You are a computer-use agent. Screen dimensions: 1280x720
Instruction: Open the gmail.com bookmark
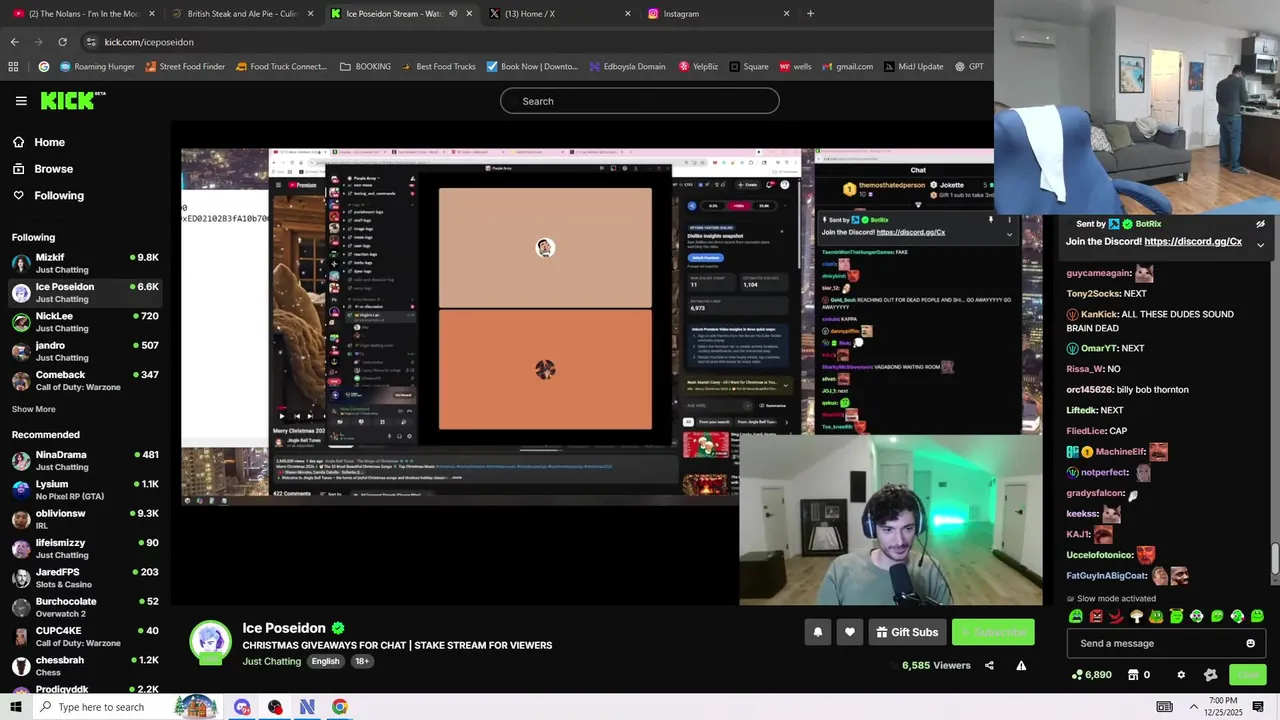pos(846,67)
